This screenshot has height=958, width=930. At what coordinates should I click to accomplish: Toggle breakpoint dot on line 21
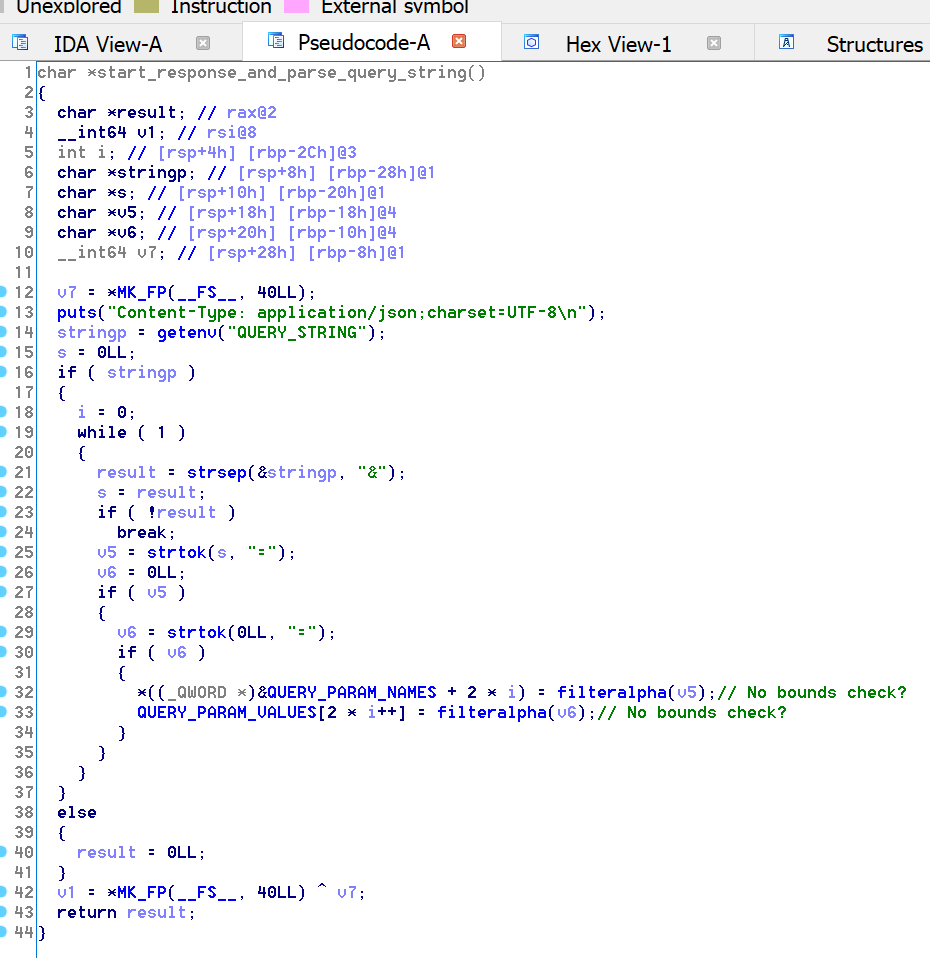click(x=2, y=472)
